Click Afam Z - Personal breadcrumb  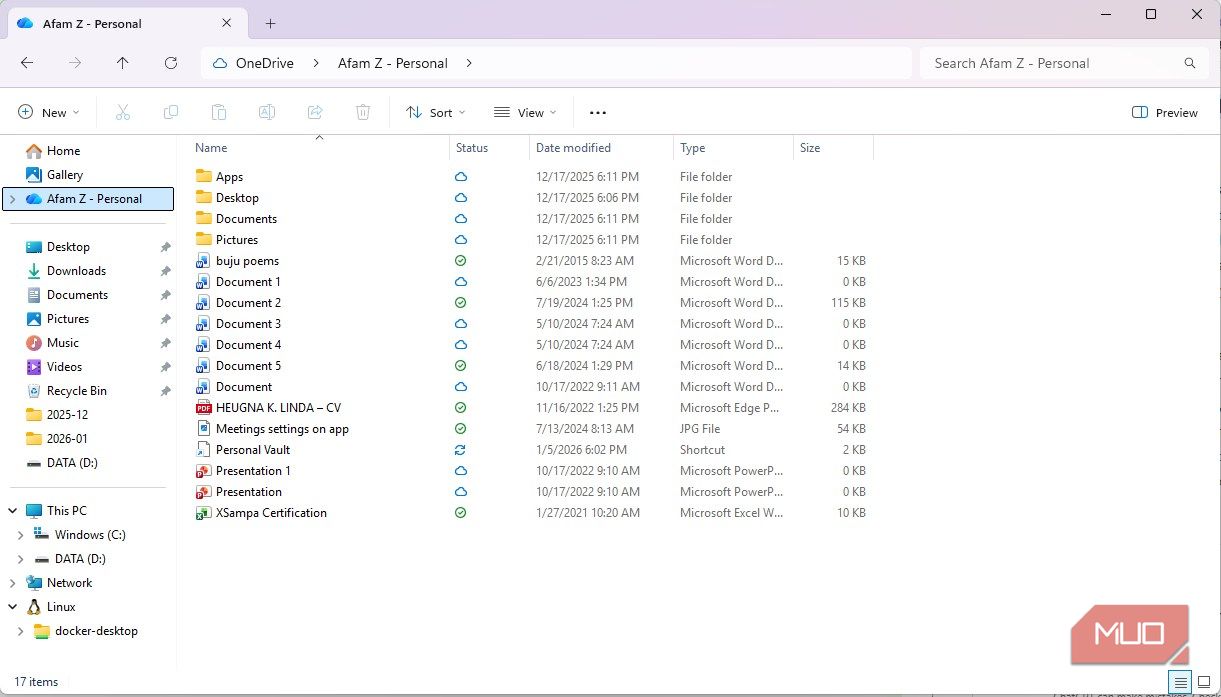pos(393,63)
